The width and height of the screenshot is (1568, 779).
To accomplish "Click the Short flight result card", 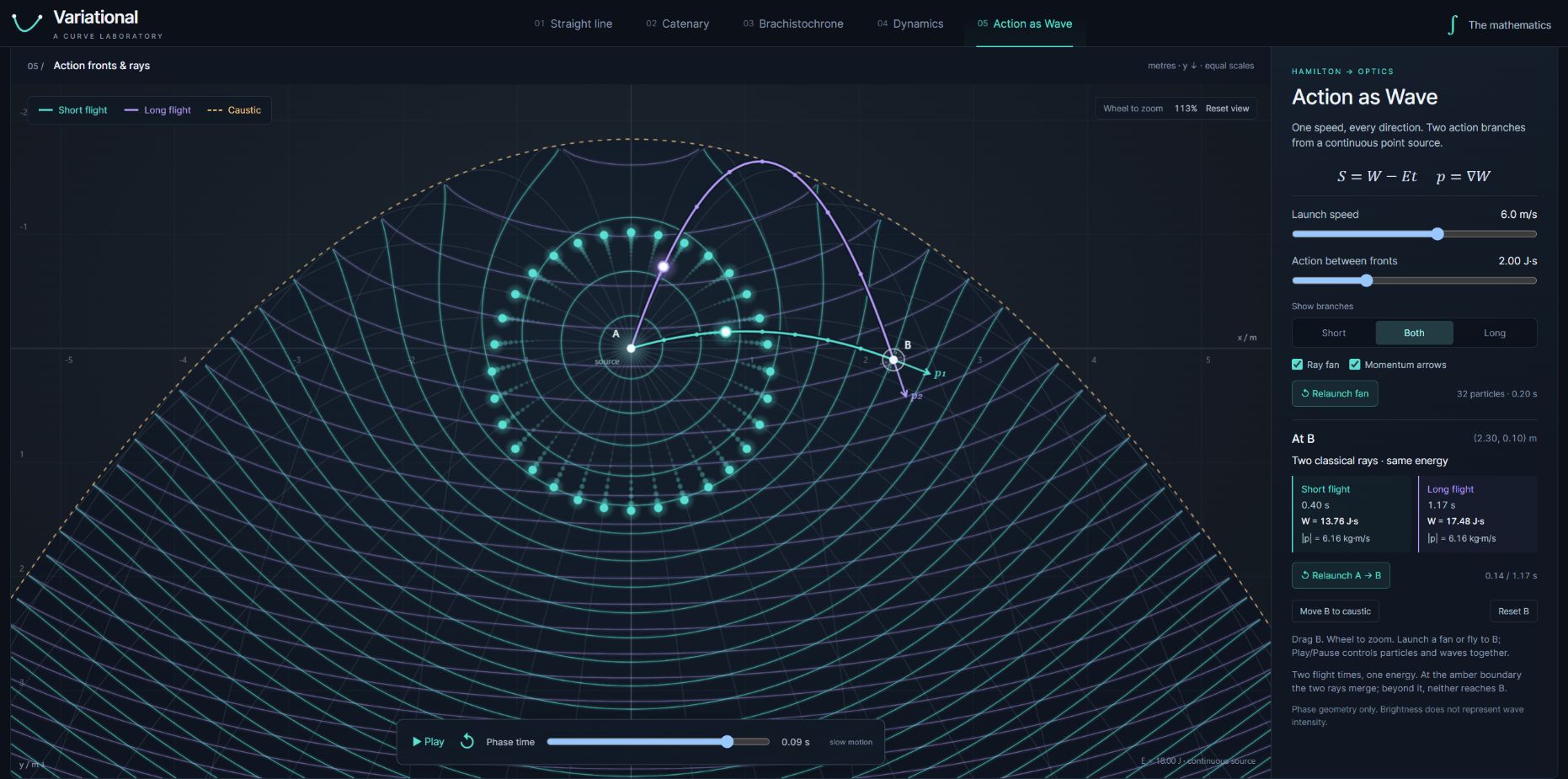I will tap(1351, 514).
